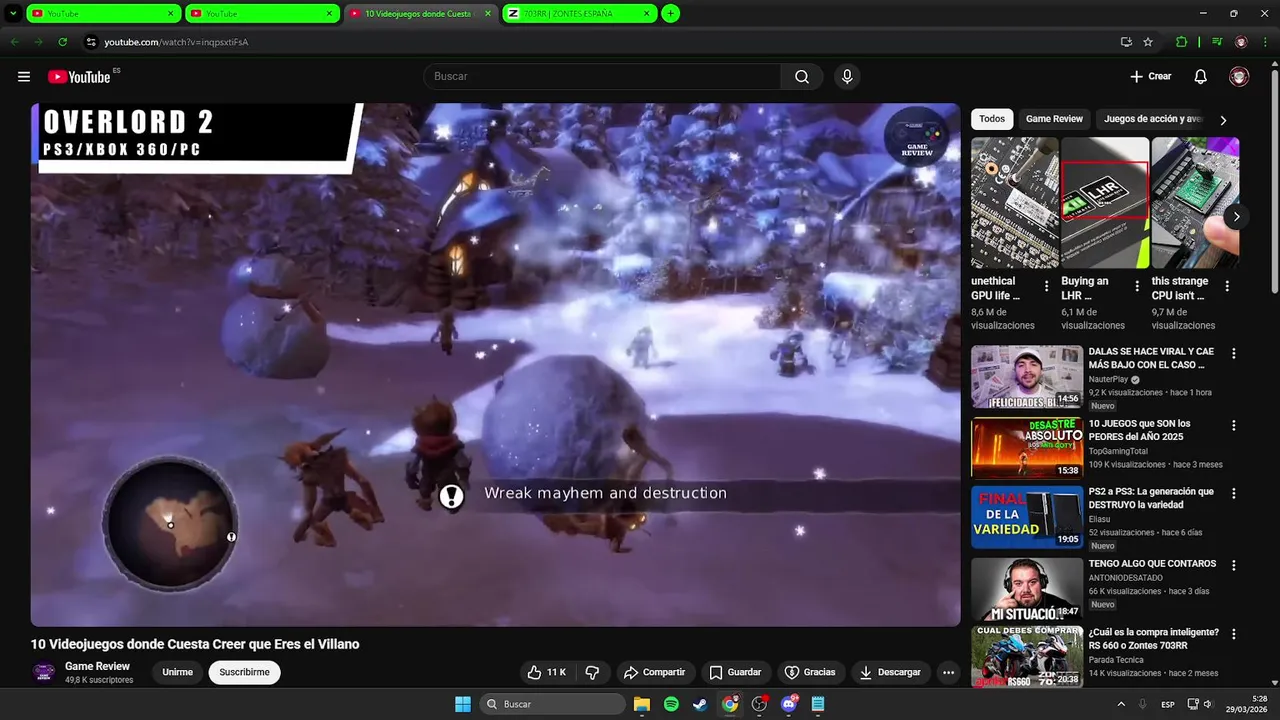Open Steam from the taskbar

(x=700, y=704)
